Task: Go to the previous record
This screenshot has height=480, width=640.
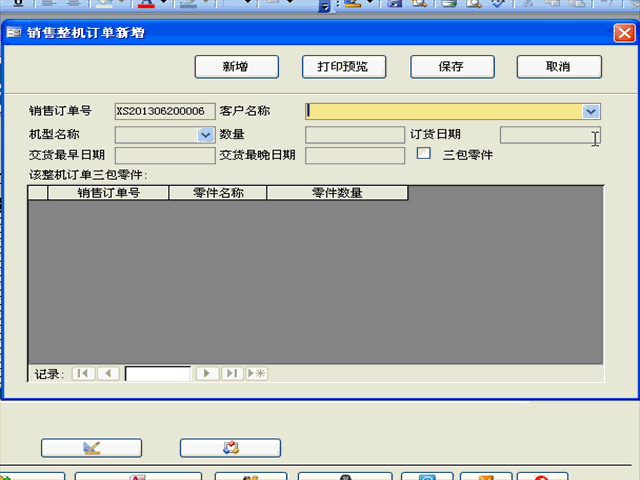Action: (108, 373)
